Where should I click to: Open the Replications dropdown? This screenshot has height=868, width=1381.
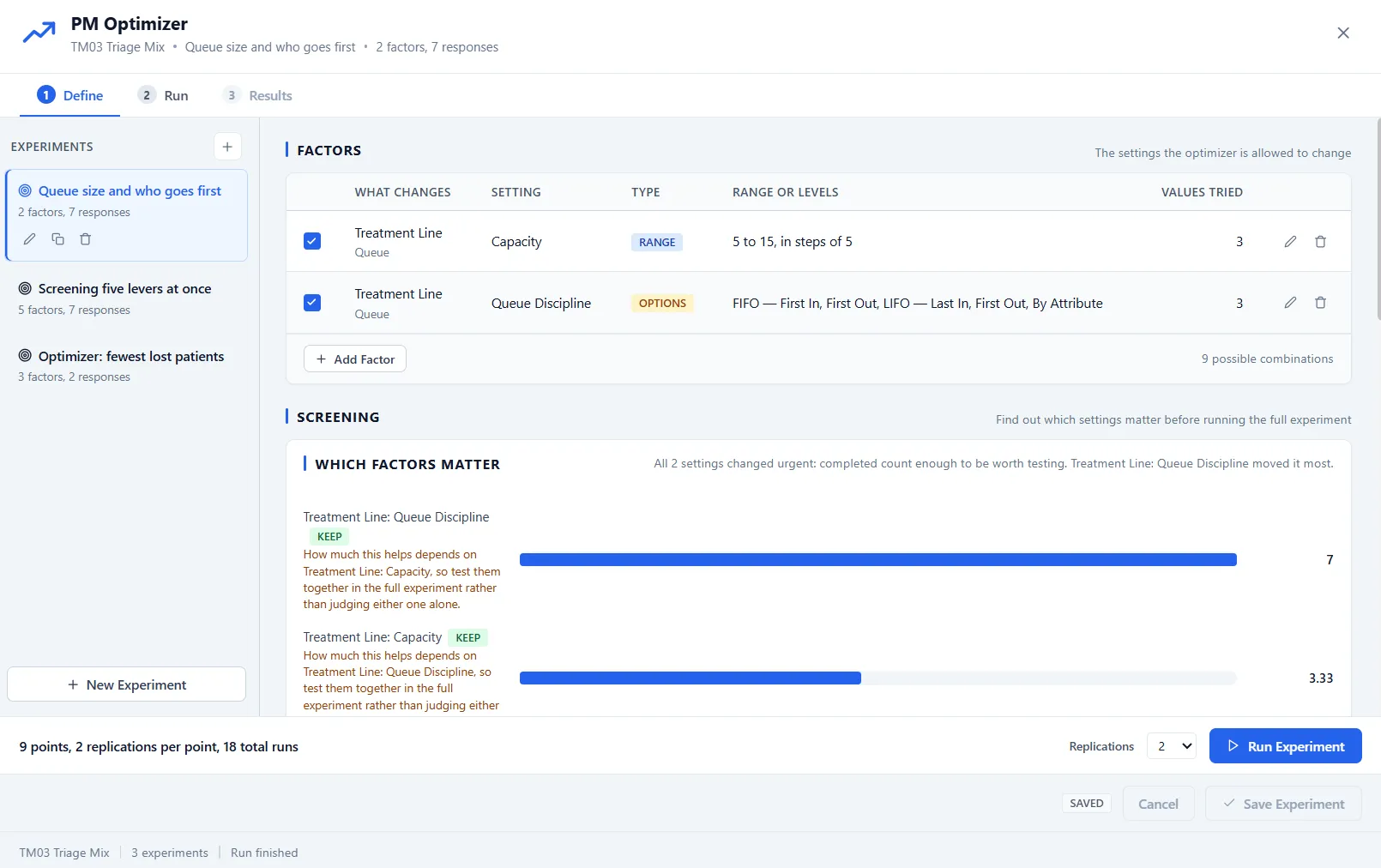coord(1172,746)
